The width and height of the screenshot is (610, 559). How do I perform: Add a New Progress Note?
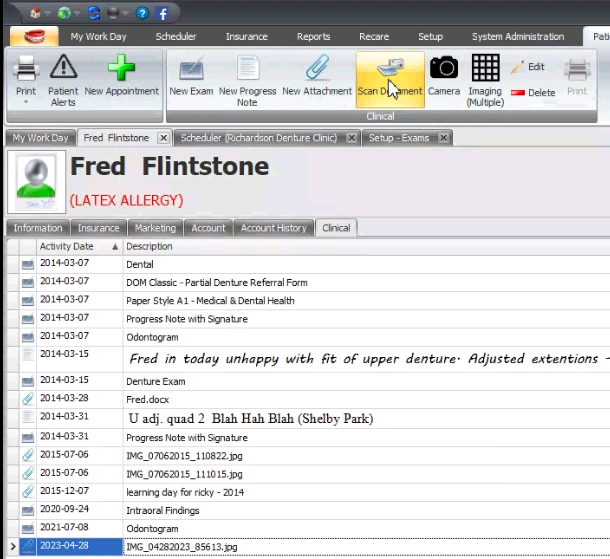247,80
